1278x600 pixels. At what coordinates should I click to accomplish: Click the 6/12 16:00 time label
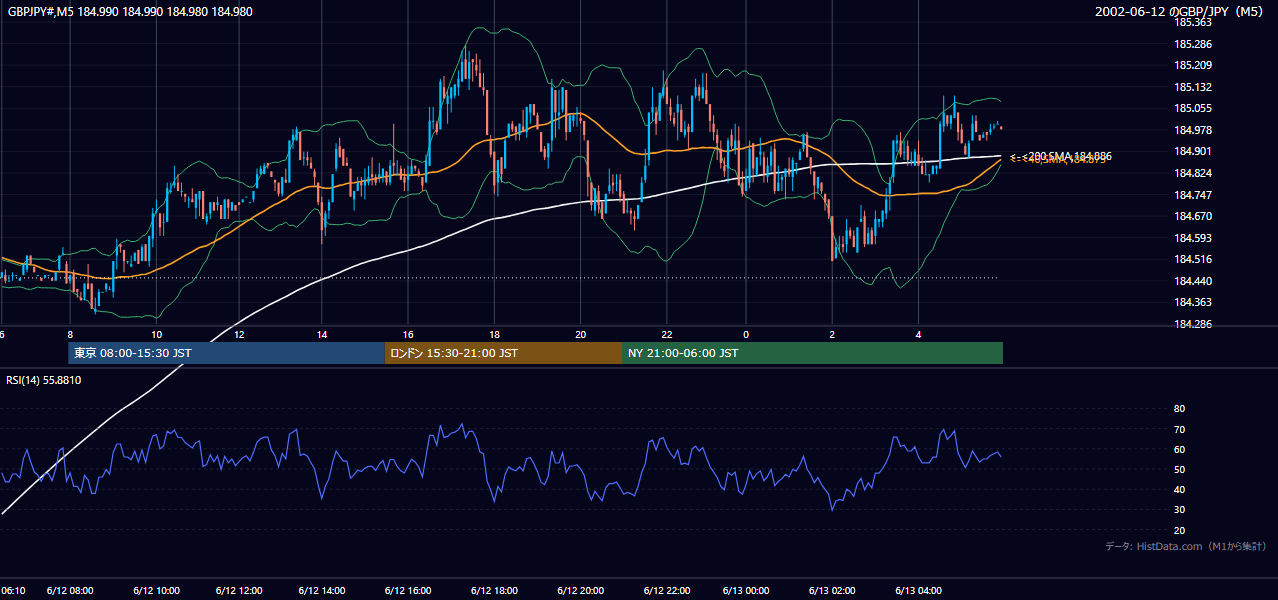[x=409, y=590]
